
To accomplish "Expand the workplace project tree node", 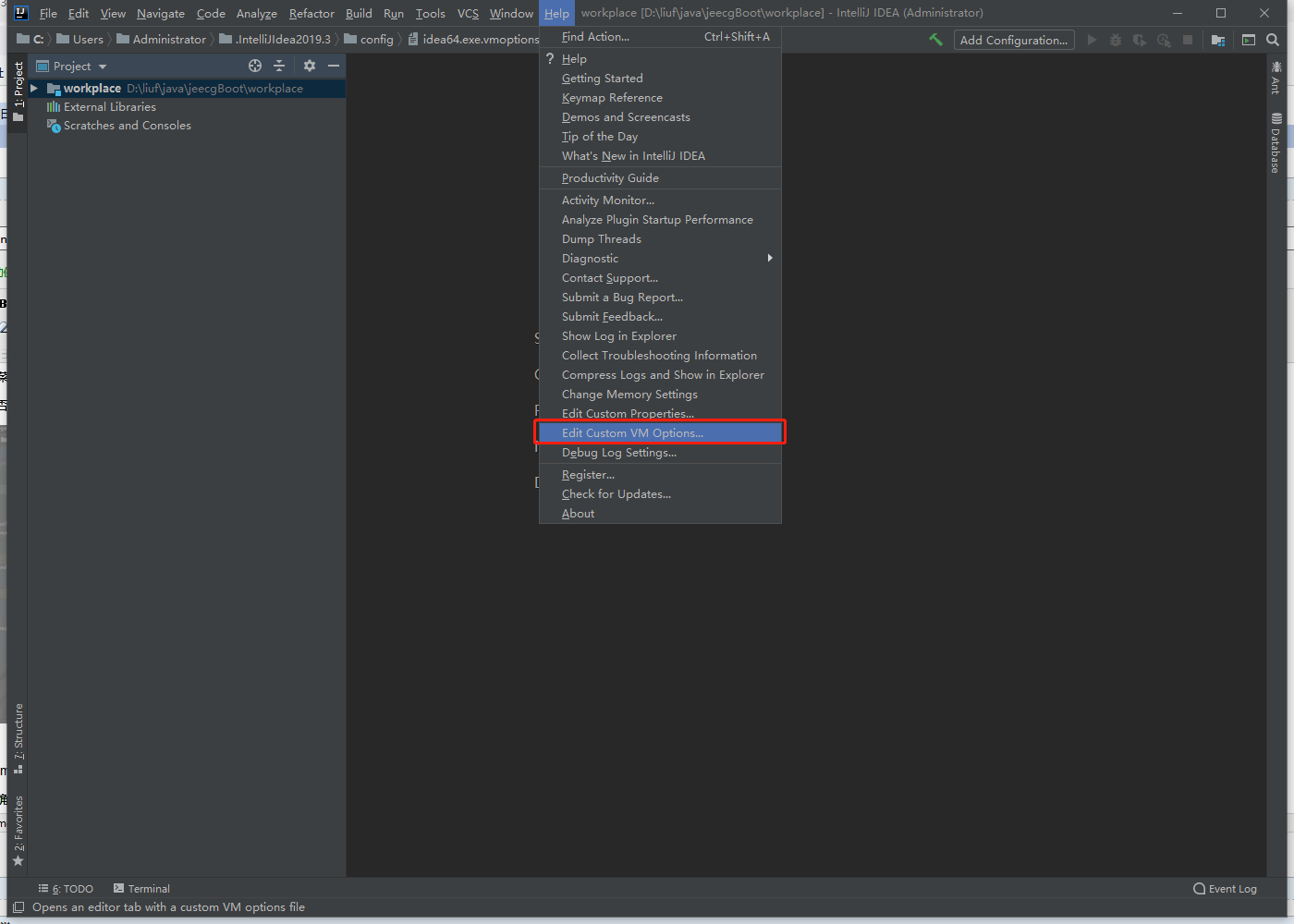I will click(x=34, y=89).
